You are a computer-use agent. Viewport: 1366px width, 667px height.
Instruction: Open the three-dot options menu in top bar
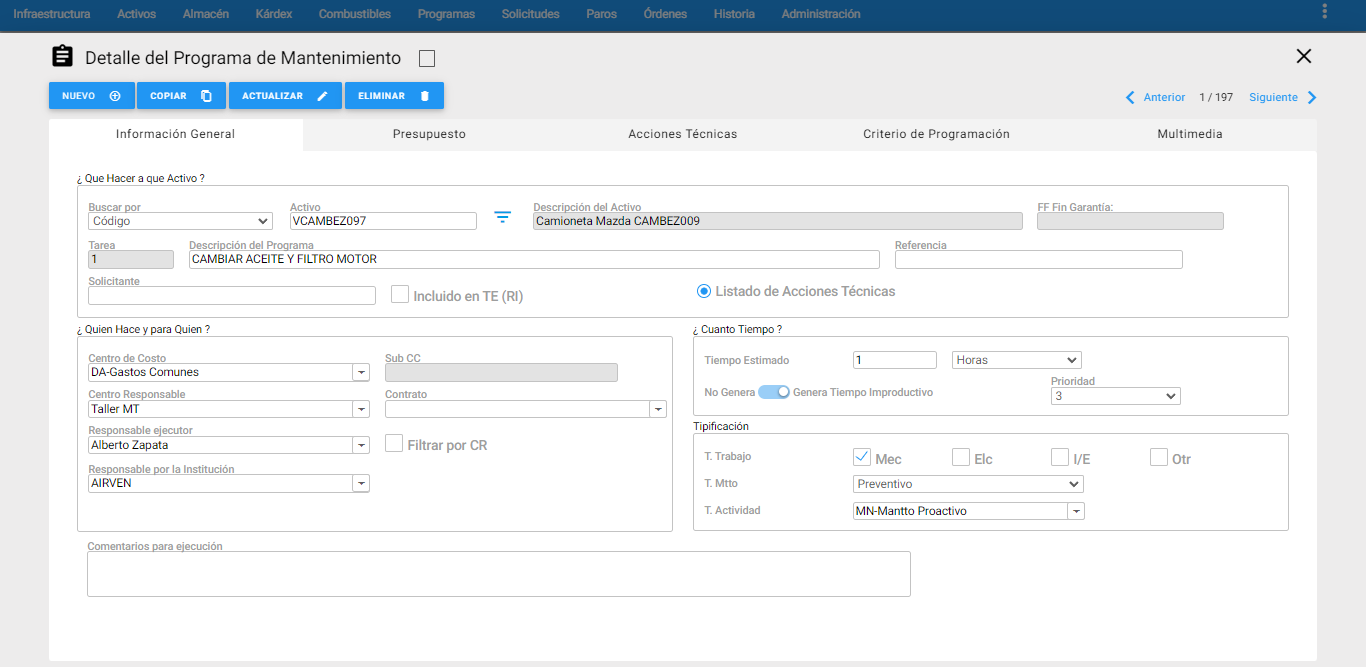[x=1325, y=12]
